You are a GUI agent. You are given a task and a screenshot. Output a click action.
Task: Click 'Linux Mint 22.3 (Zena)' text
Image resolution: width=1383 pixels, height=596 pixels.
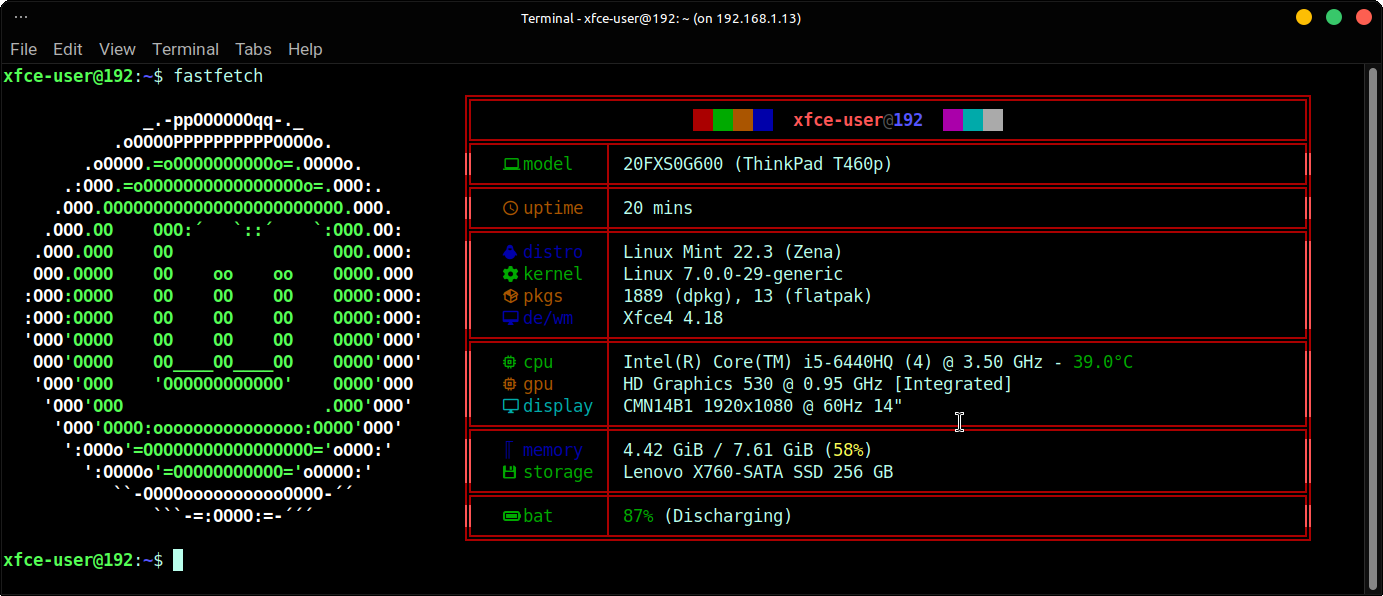pos(733,252)
